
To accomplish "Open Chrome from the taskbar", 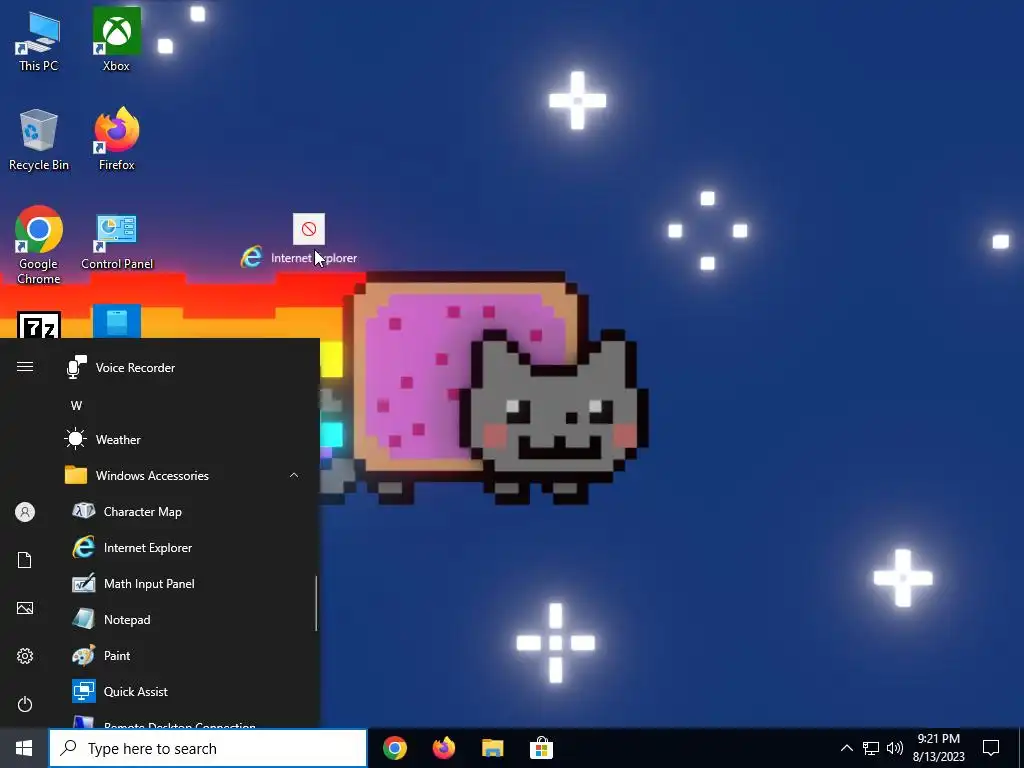I will tap(395, 748).
